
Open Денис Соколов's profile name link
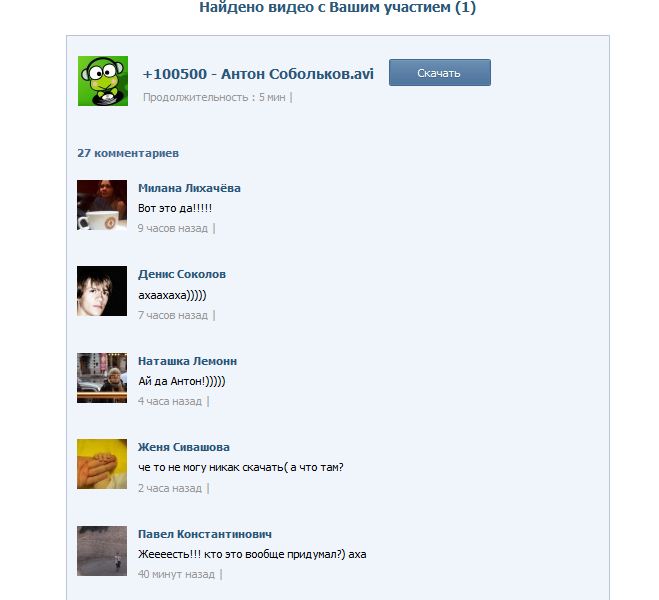coord(182,274)
